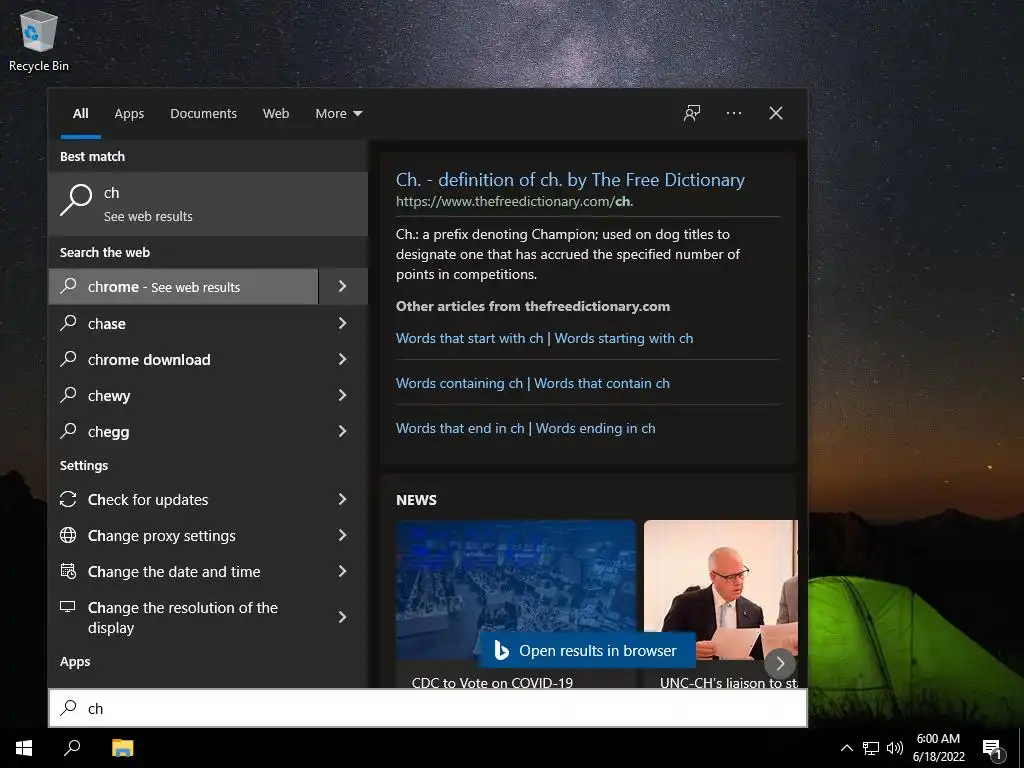Viewport: 1024px width, 768px height.
Task: Select the 'chegg' web suggestion
Action: pyautogui.click(x=184, y=430)
